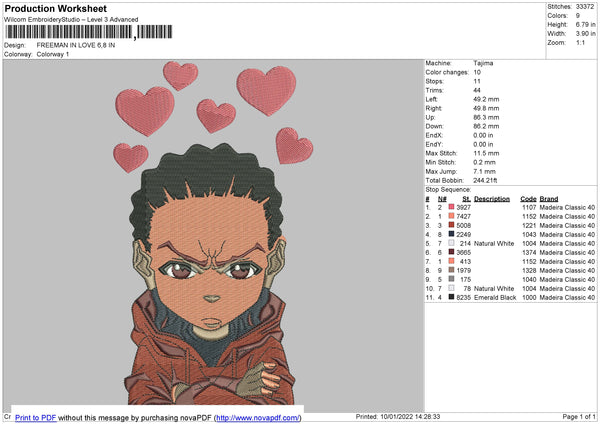Screen dimensions: 600x424
Task: Select the dark maroon swatch in stop 6 (3665)
Action: (452, 252)
